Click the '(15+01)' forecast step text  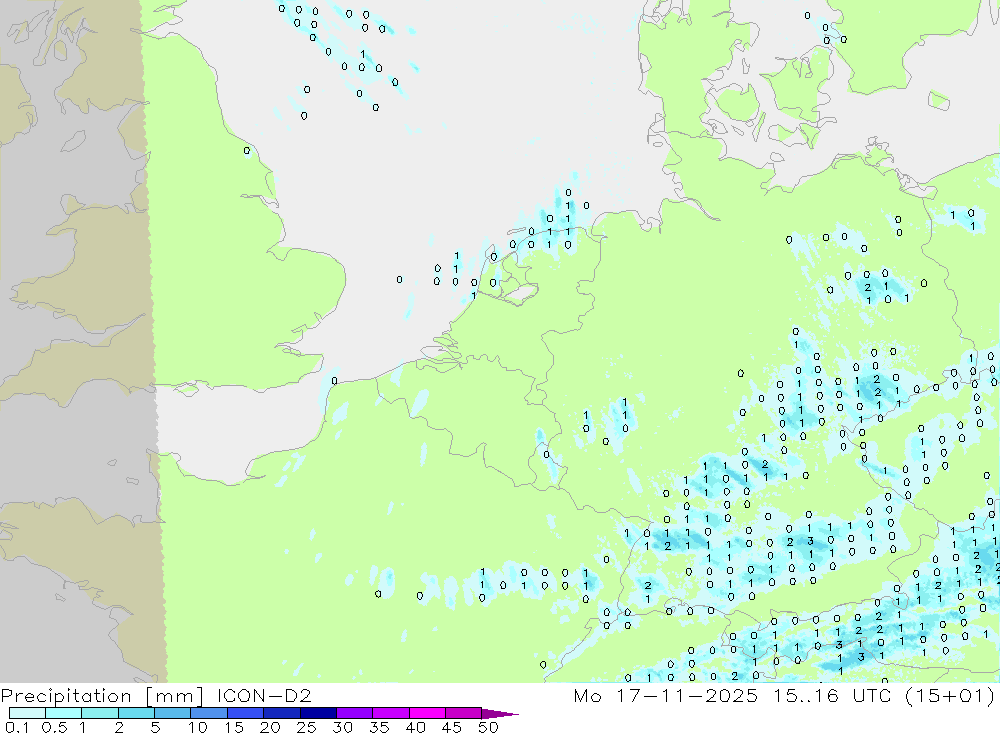(x=950, y=696)
